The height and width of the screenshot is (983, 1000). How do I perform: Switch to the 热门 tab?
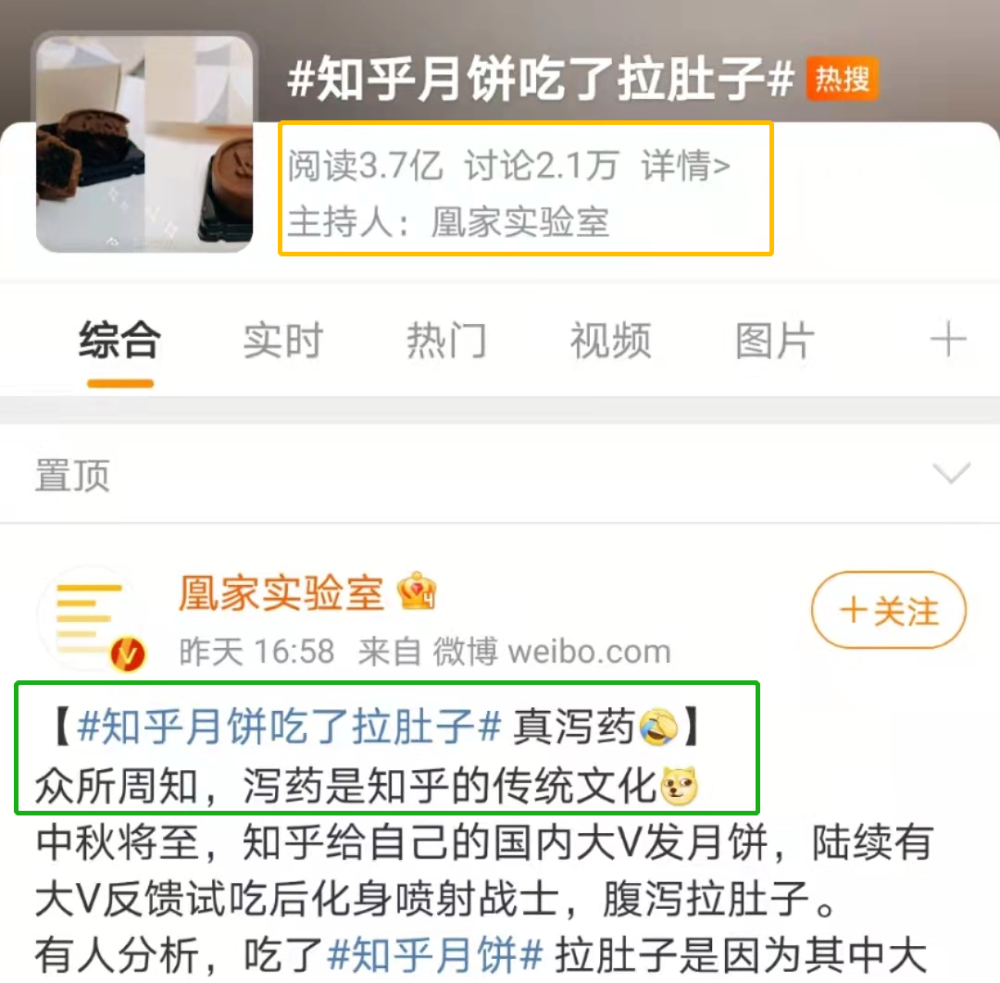point(446,340)
